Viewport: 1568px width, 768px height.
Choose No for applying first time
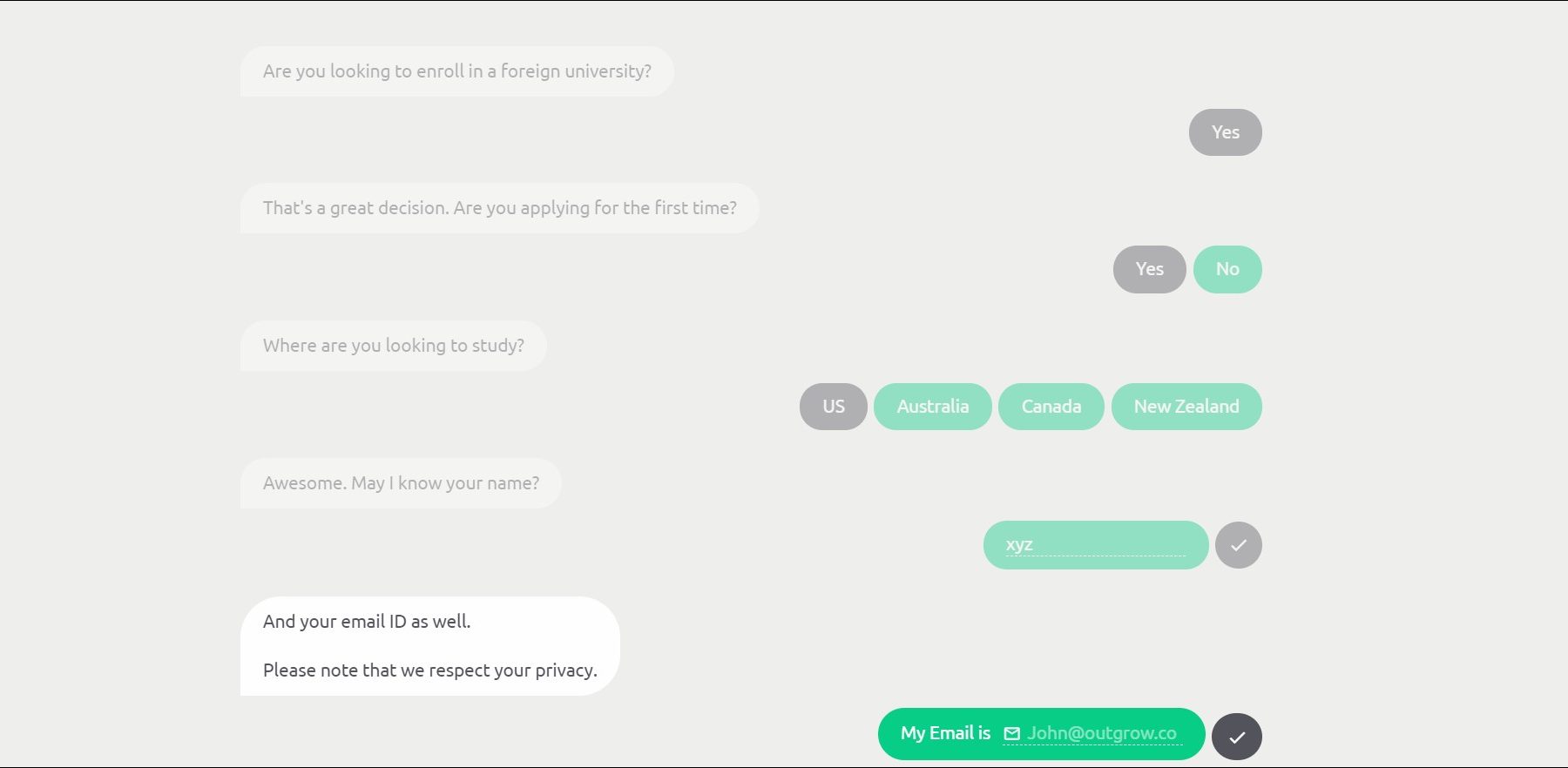click(x=1227, y=269)
